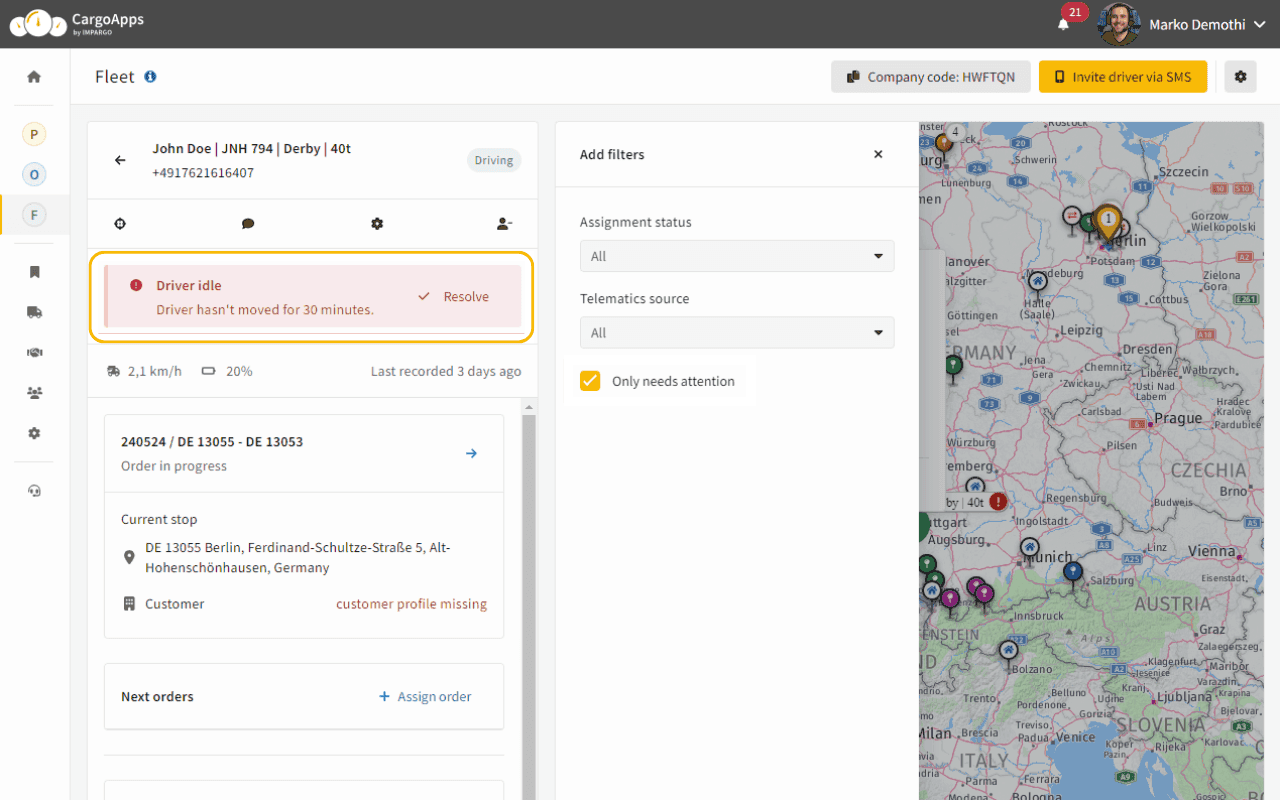Viewport: 1280px width, 800px height.
Task: Expand user menu next to Marko Demothi
Action: click(x=1258, y=25)
